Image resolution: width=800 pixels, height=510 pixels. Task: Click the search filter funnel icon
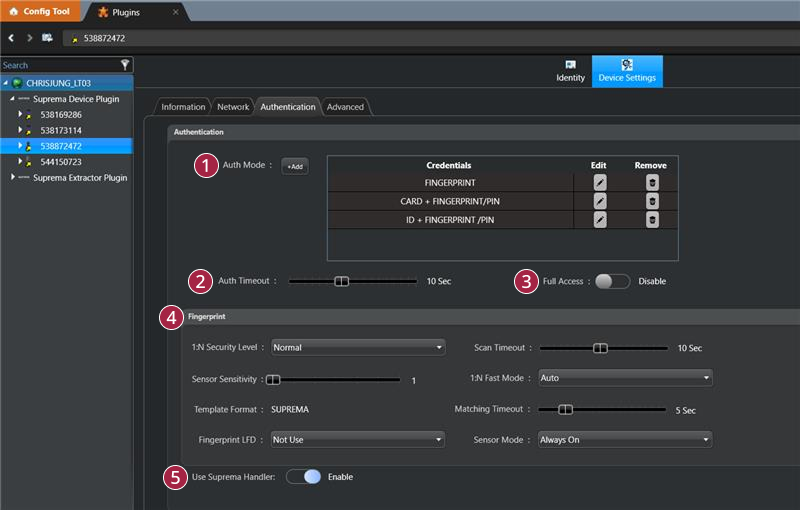pos(125,64)
